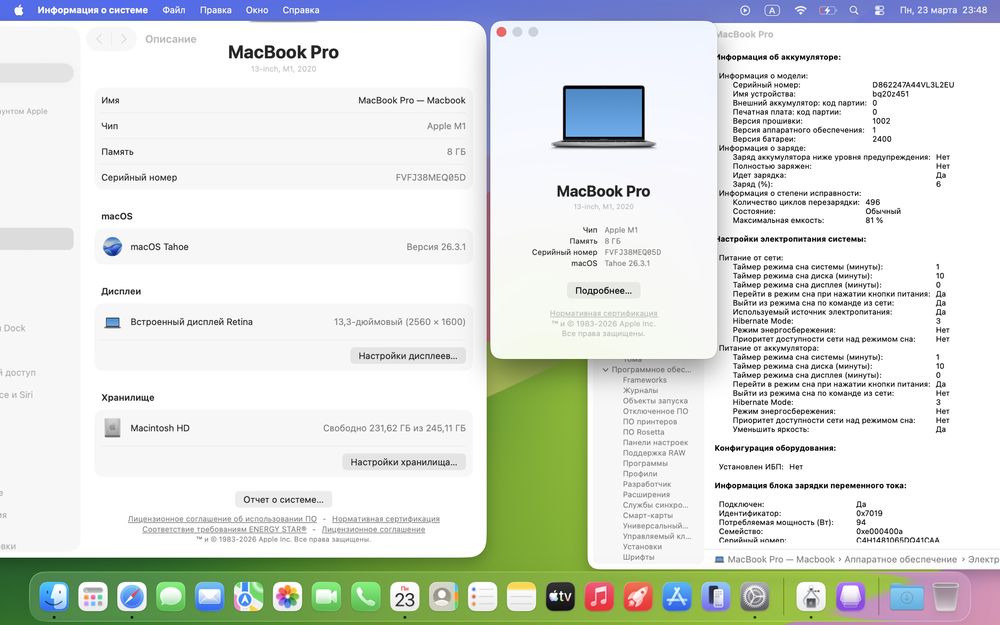Open System Settings gear in the Dock
Screen dimensions: 1000x625
(x=754, y=597)
